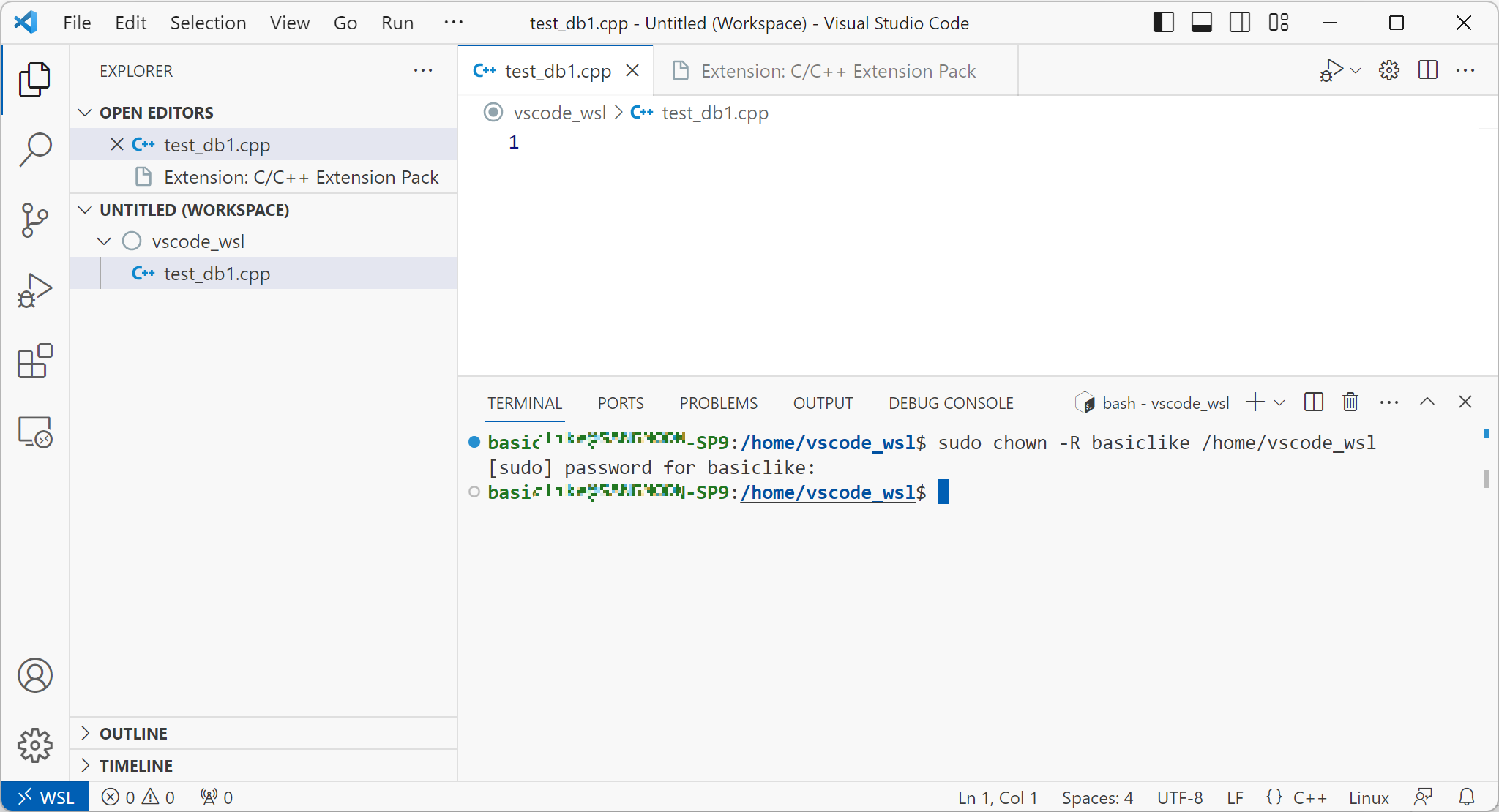Open the Extensions view
Image resolution: width=1499 pixels, height=812 pixels.
click(34, 361)
